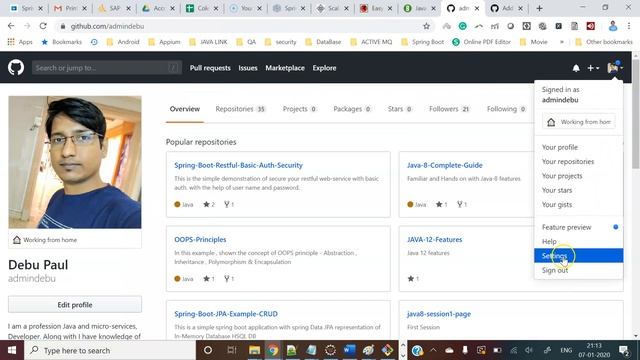
Task: Click the profile photo
Action: tap(75, 162)
